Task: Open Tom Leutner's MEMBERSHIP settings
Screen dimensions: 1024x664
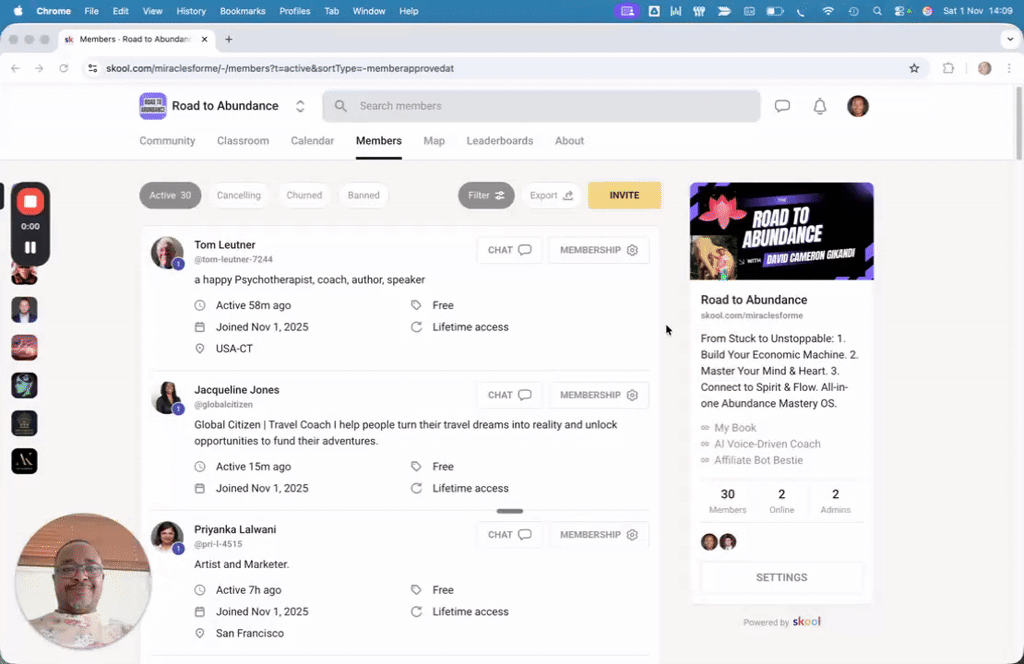Action: [599, 250]
